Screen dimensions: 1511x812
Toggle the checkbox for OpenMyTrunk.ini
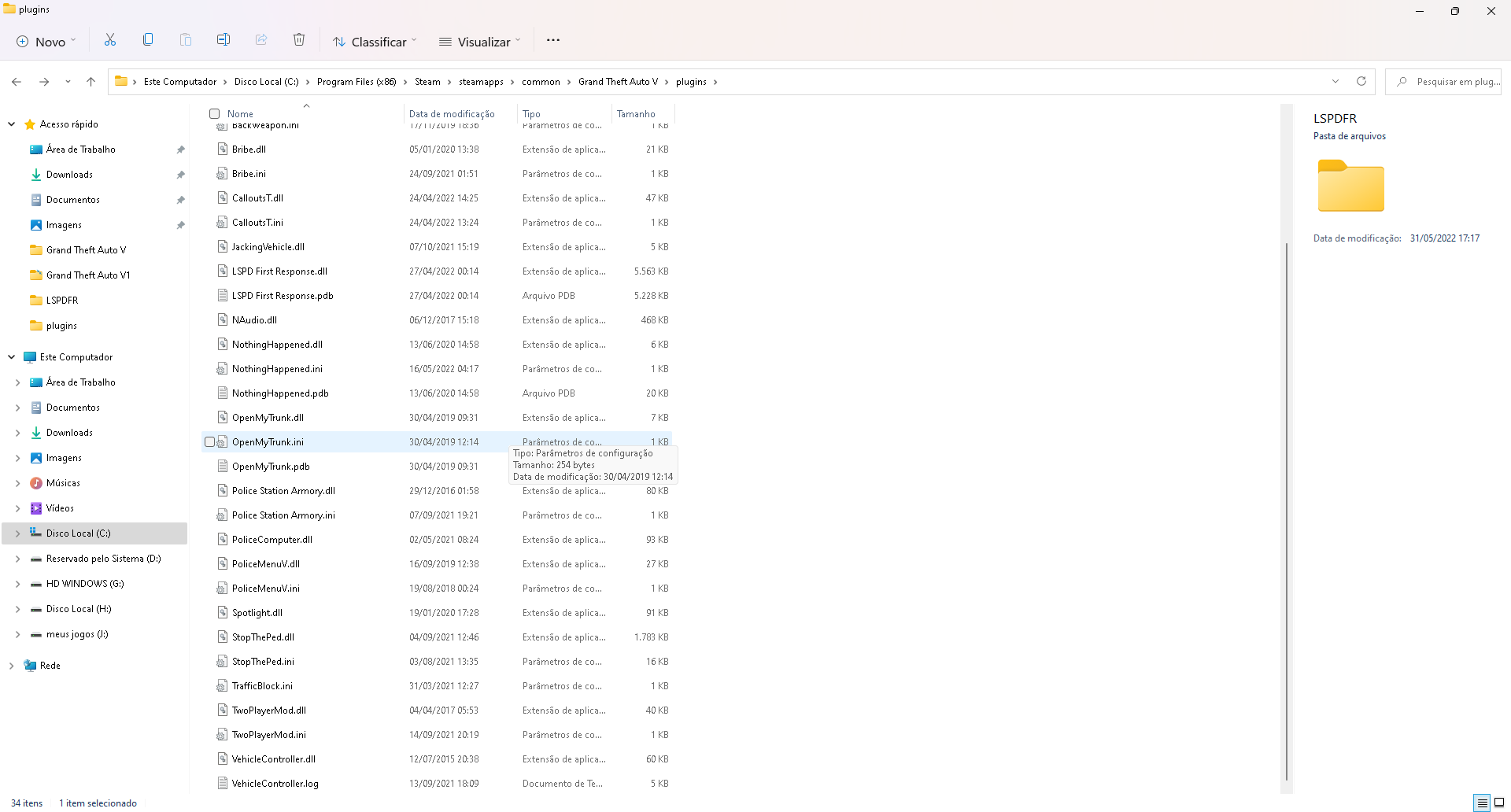(210, 442)
